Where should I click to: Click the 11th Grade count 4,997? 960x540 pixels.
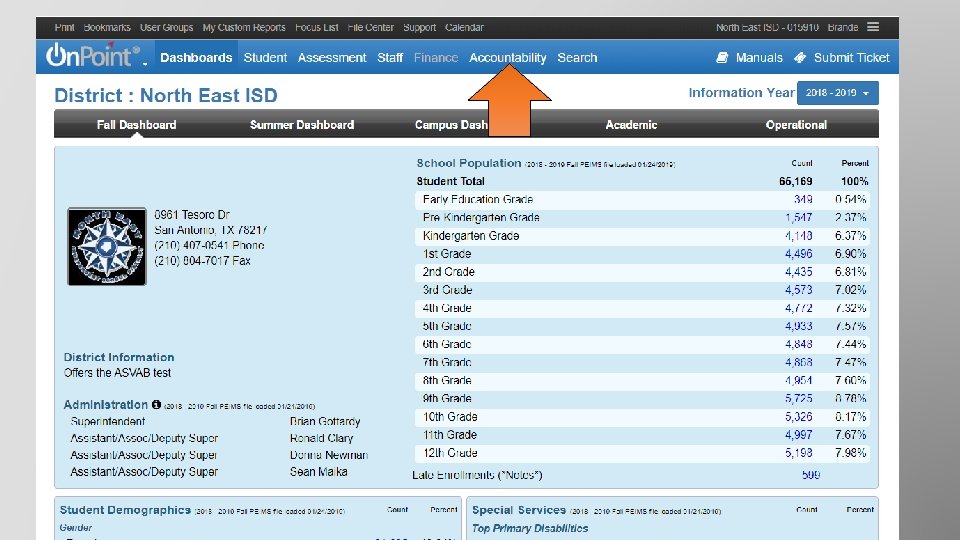click(799, 435)
